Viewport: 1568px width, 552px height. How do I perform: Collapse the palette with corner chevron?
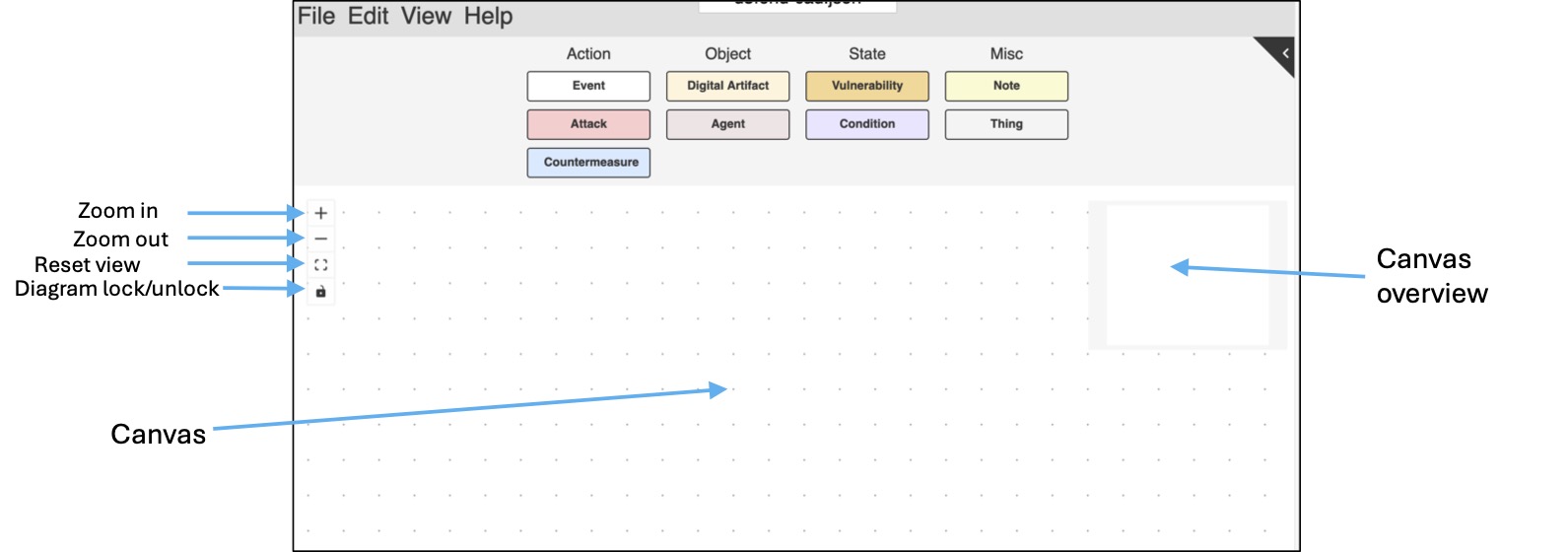pos(1284,53)
